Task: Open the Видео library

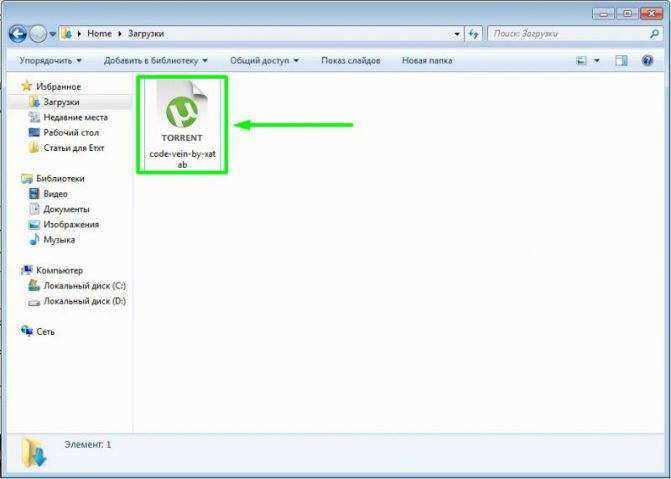Action: pos(55,194)
